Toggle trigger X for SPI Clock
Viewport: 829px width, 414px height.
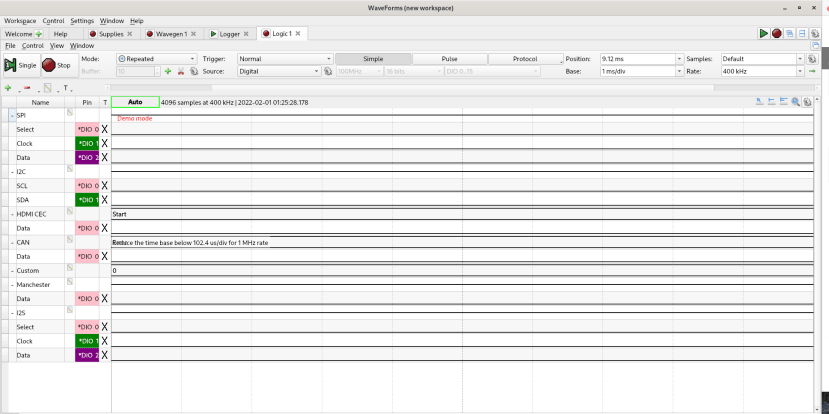(105, 143)
